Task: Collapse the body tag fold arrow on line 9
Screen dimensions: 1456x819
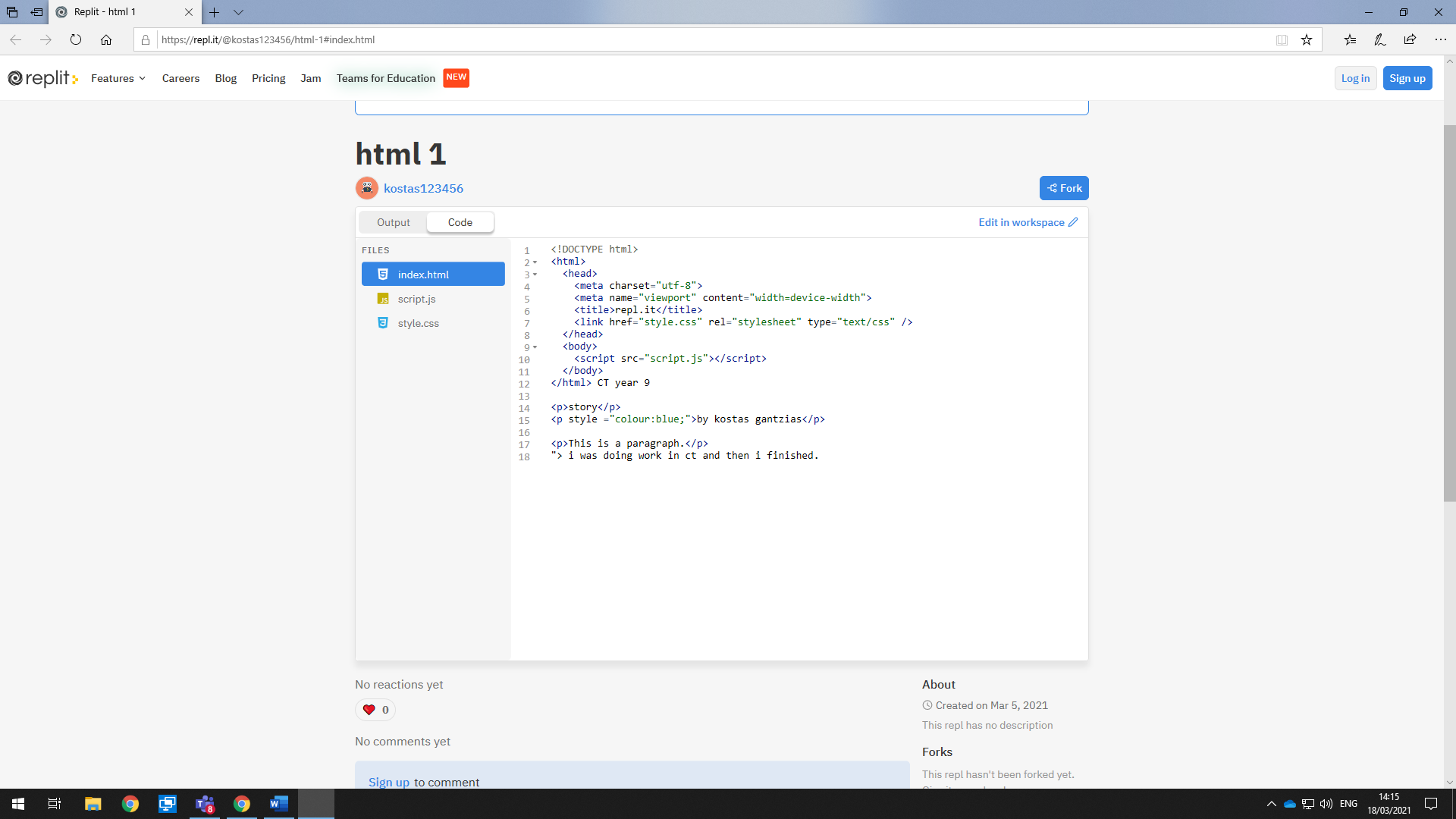Action: click(x=535, y=347)
